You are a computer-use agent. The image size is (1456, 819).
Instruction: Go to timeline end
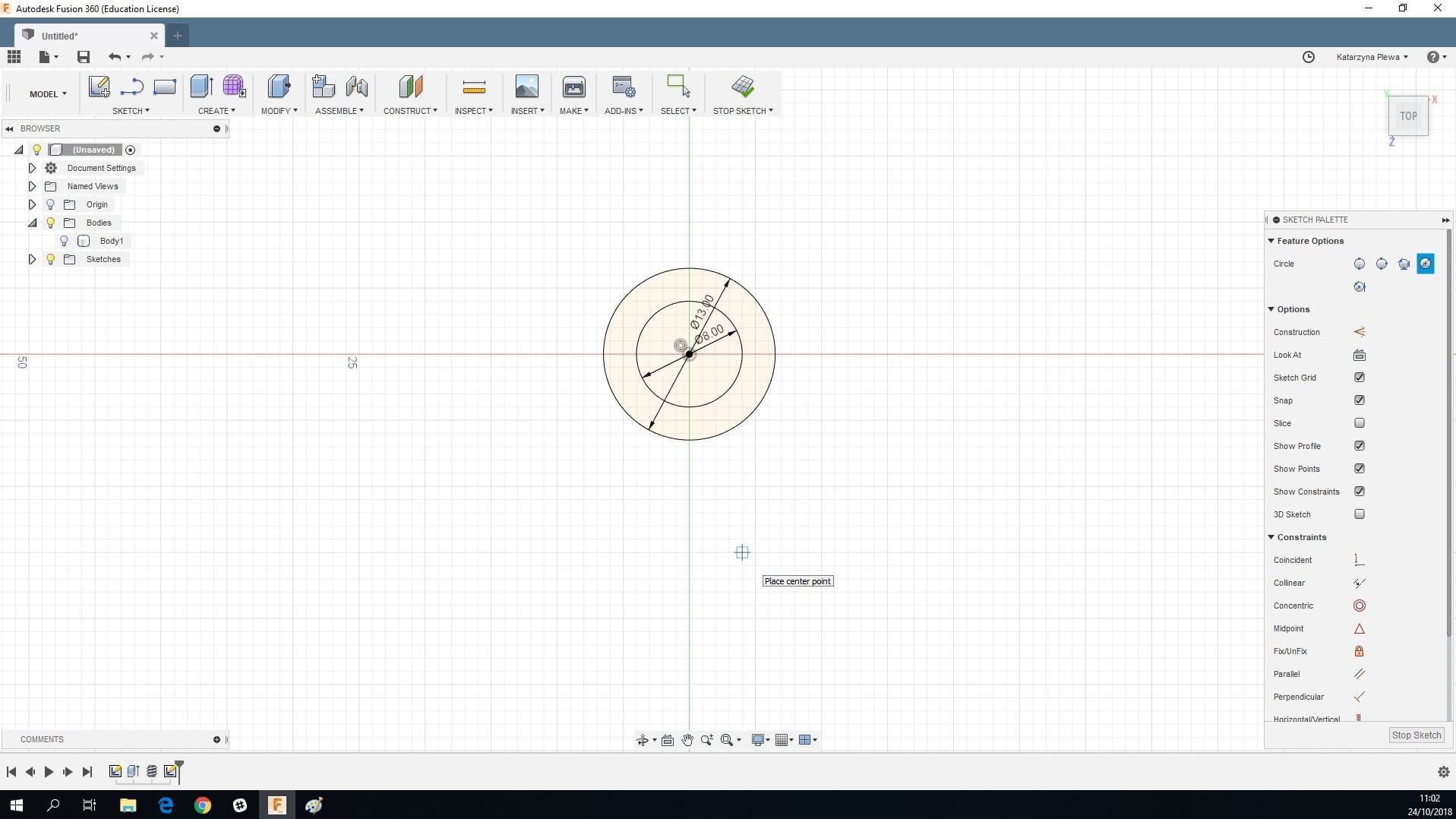pos(87,772)
